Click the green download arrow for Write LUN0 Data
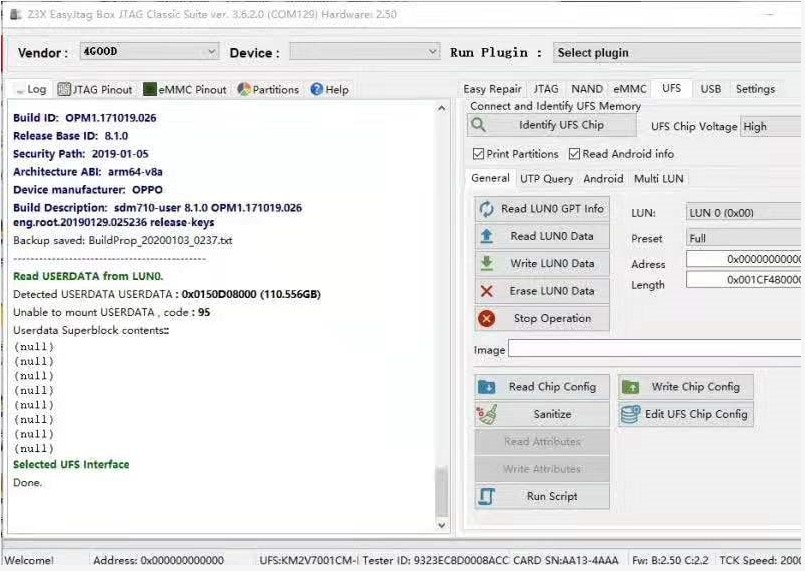Viewport: 805px width, 571px height. (486, 263)
